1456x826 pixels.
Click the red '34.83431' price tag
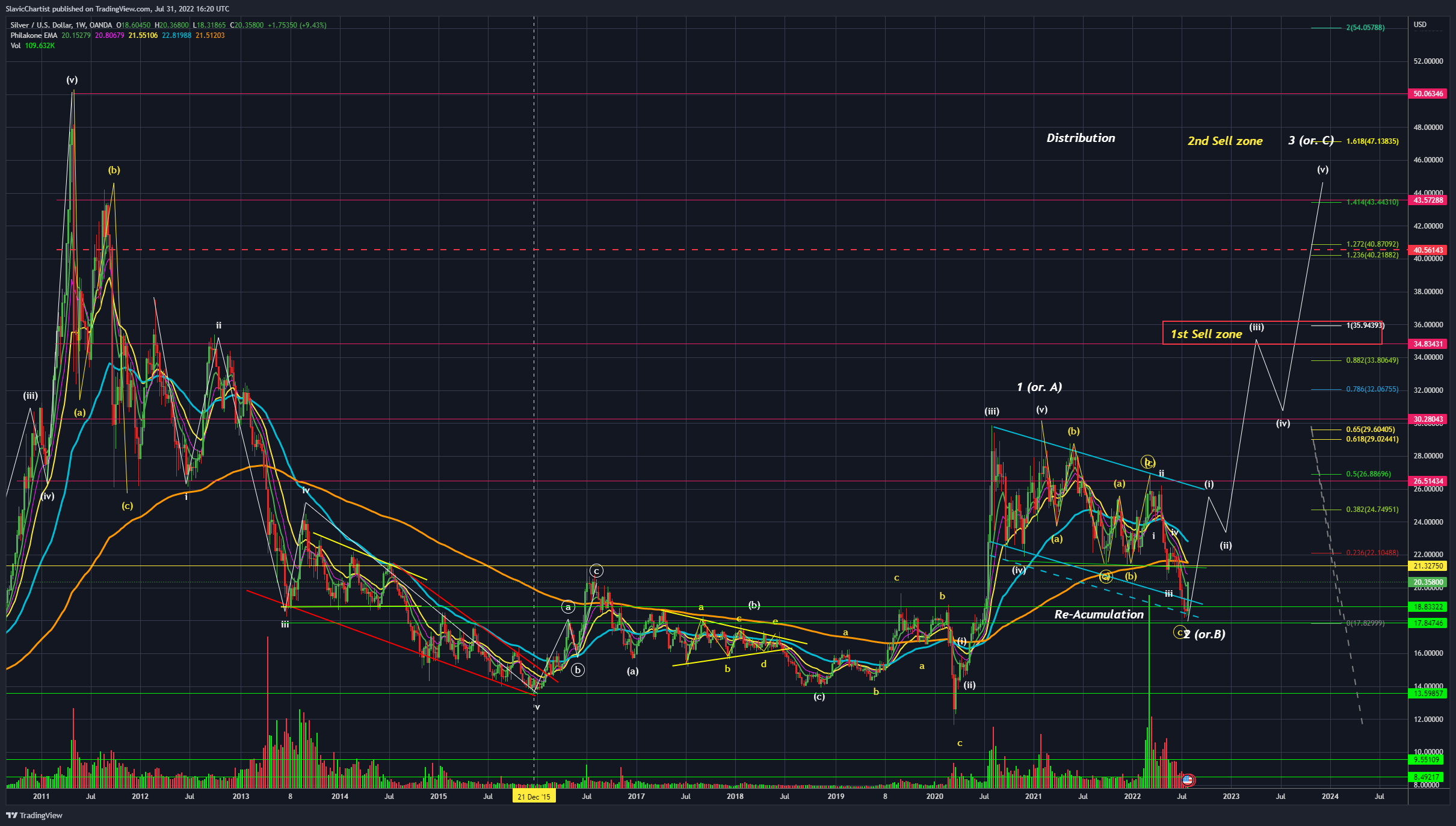(x=1428, y=344)
